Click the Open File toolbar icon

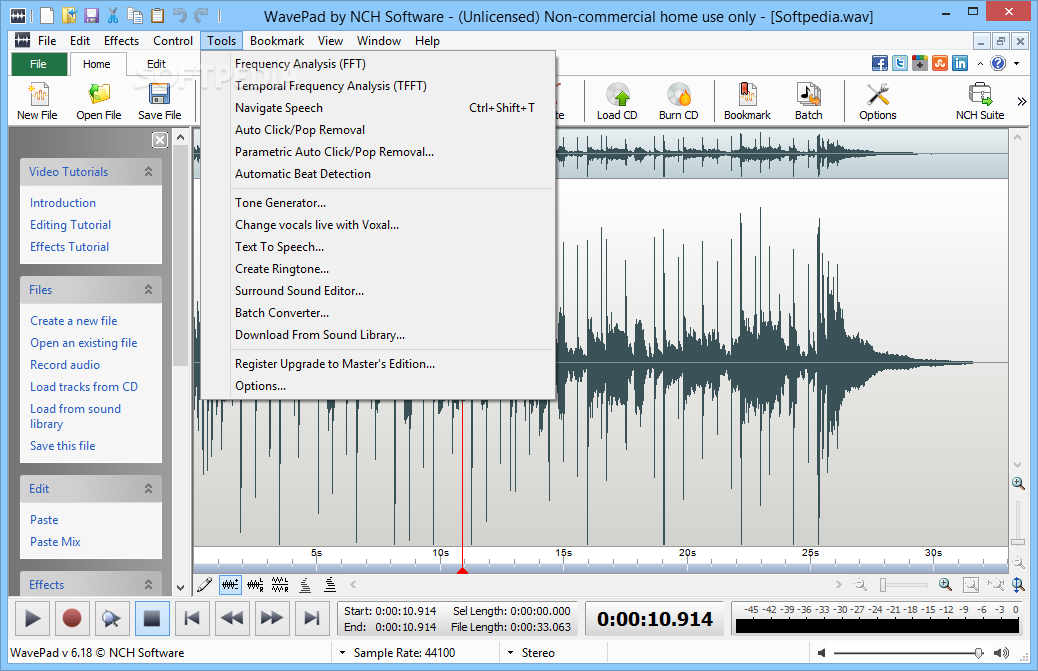[x=99, y=101]
